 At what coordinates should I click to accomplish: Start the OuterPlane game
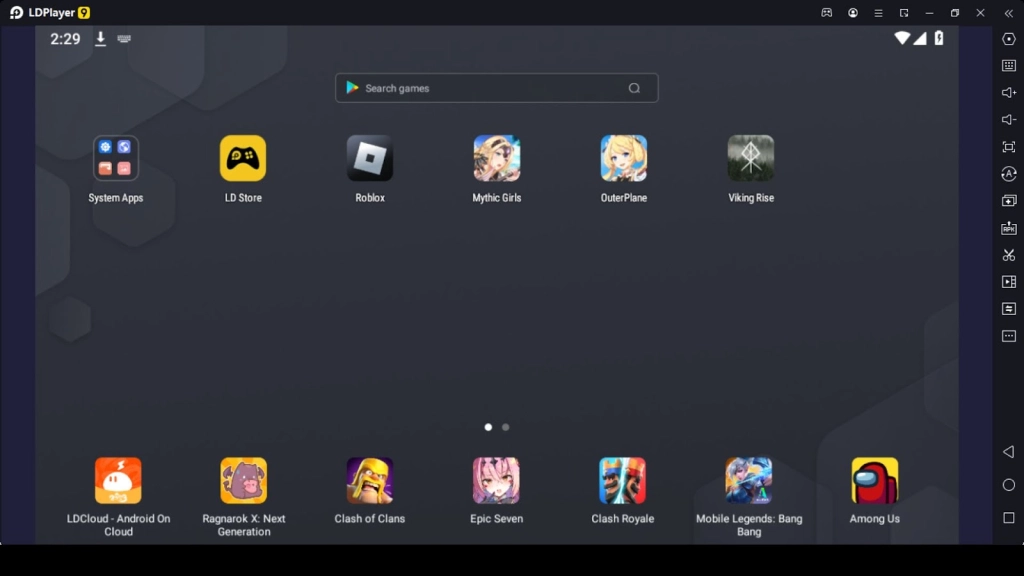click(624, 158)
